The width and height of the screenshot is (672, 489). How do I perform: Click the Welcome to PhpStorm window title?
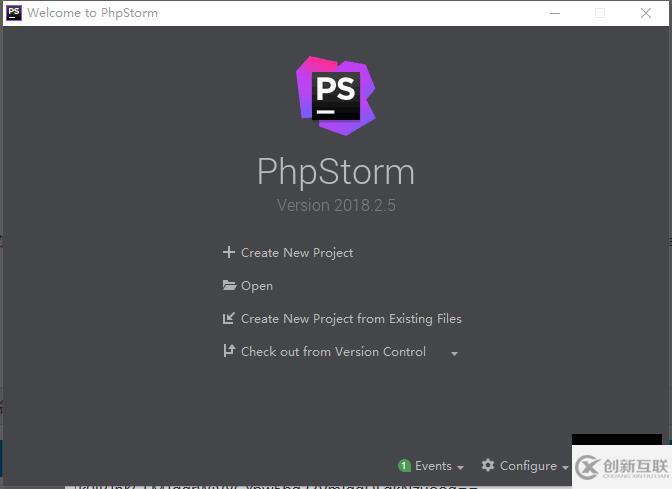click(93, 13)
